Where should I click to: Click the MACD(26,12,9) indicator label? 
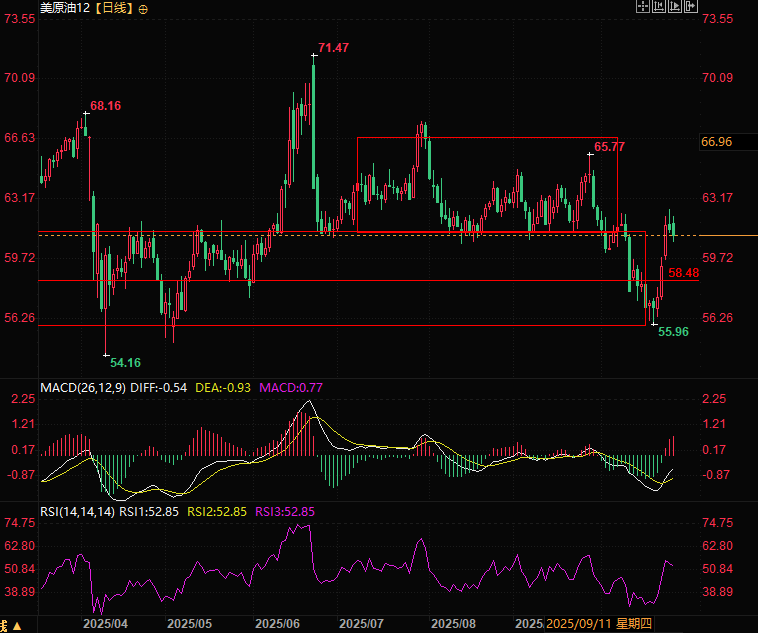[x=83, y=387]
